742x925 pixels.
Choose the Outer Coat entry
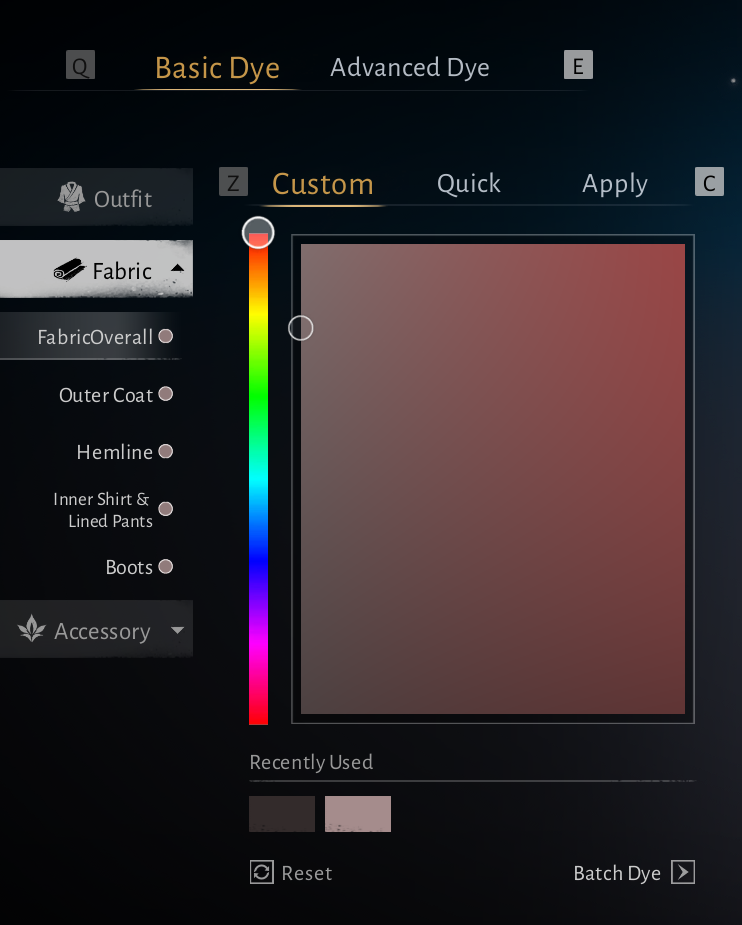click(106, 395)
